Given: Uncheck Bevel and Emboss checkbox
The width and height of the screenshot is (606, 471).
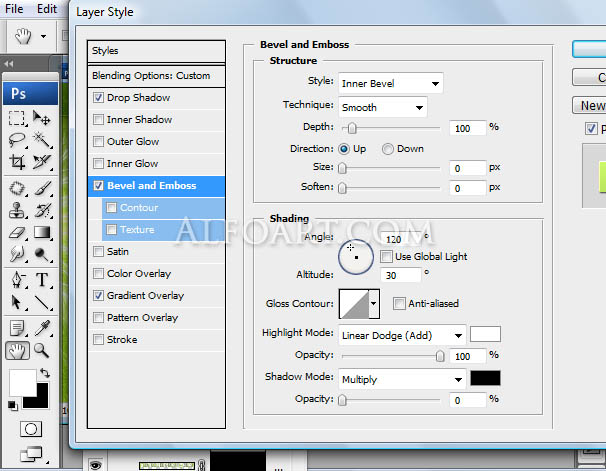Looking at the screenshot, I should [98, 186].
